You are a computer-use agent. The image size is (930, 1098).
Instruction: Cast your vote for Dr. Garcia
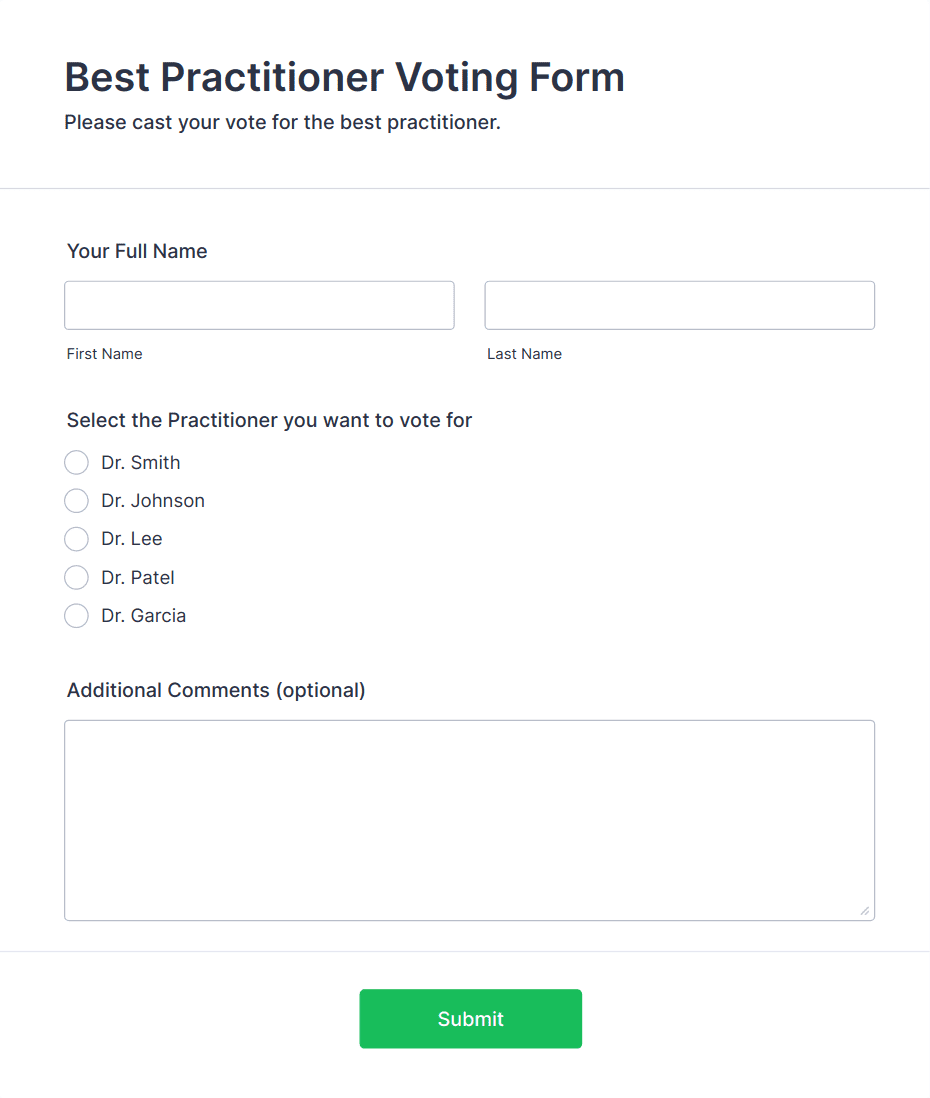point(76,615)
